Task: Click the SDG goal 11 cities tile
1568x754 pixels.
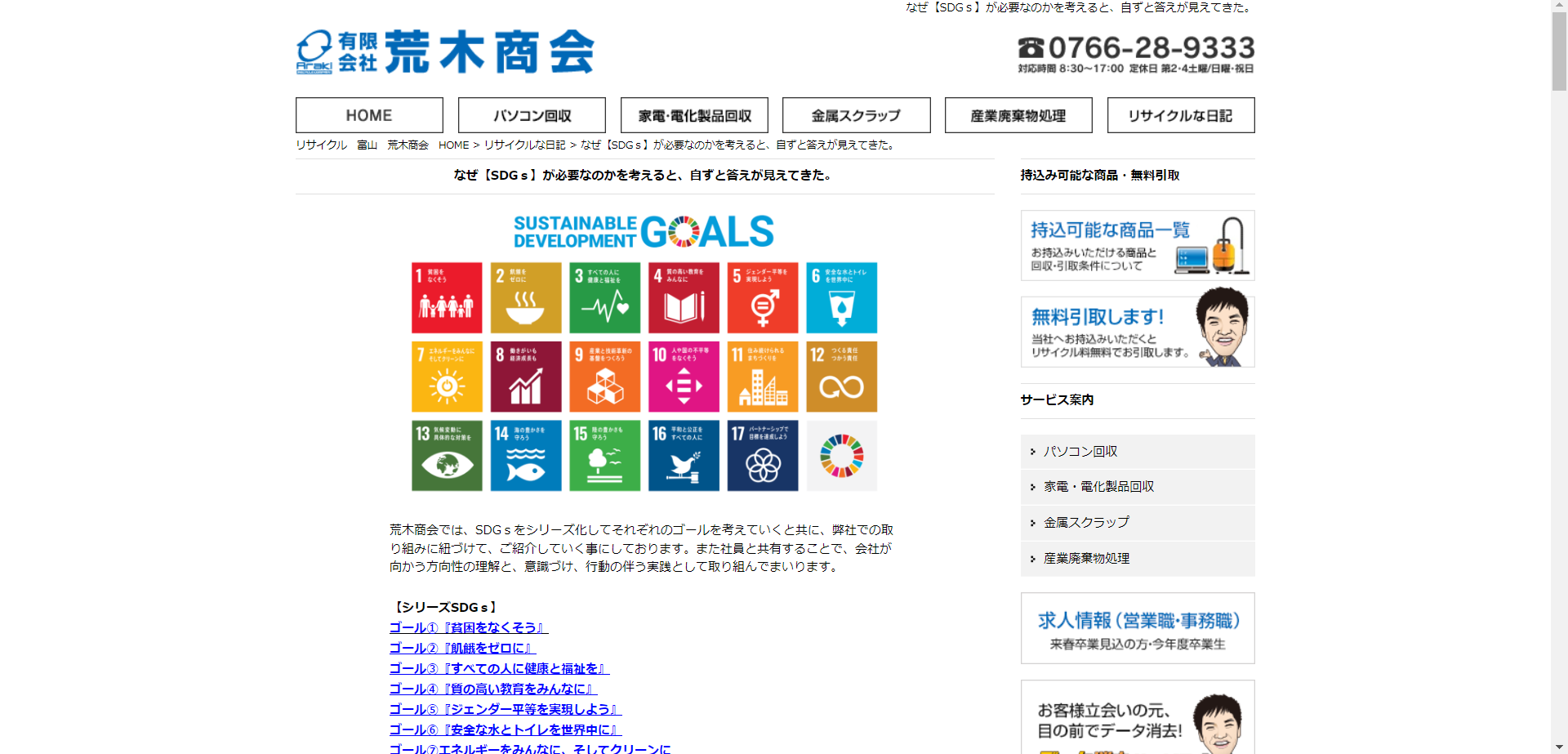Action: tap(763, 377)
